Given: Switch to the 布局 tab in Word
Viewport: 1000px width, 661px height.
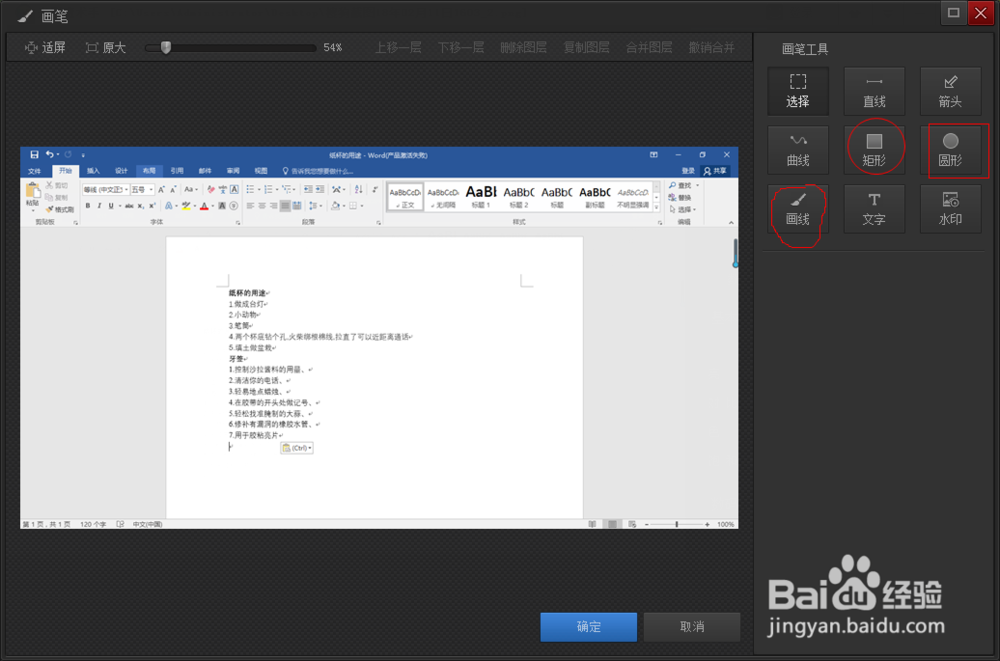Looking at the screenshot, I should click(x=149, y=171).
